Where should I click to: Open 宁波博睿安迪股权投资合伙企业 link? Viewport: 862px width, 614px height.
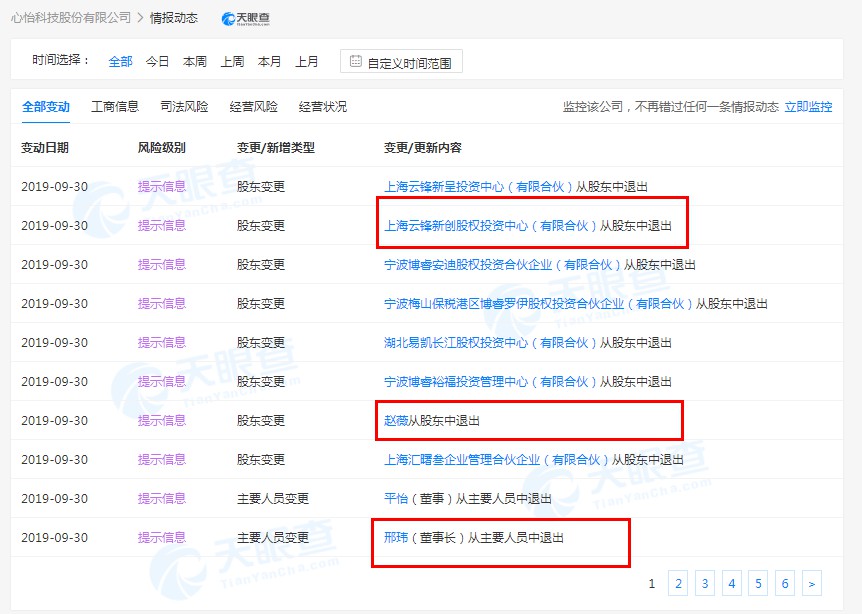(503, 265)
